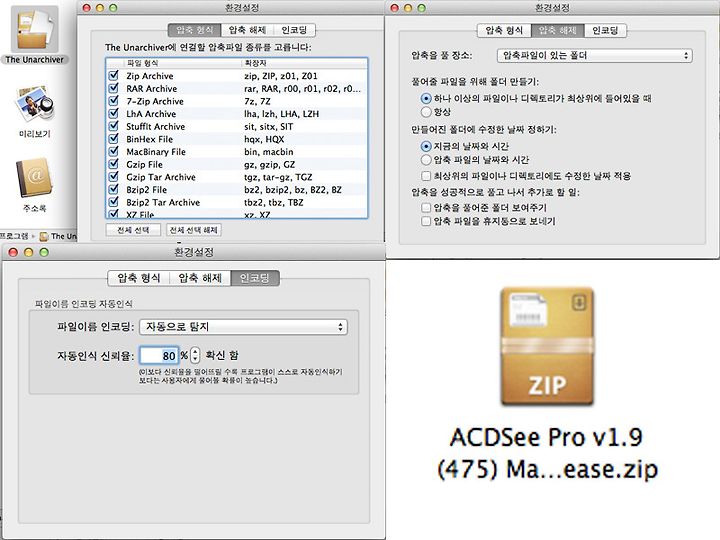This screenshot has height=540, width=720.
Task: Uncheck the RAR Archive format
Action: (x=113, y=88)
